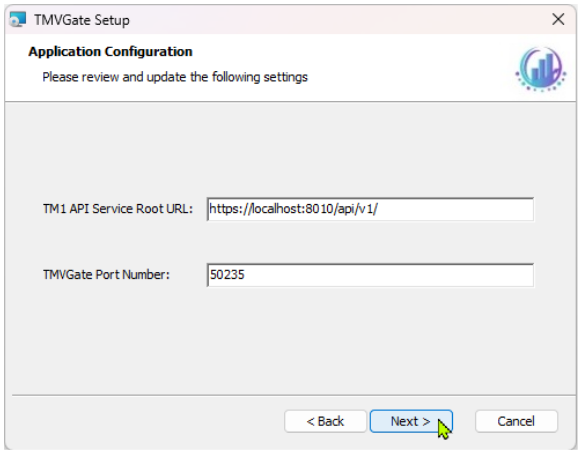
Task: Click the https://localhost:8010/api/v1/ URL text
Action: click(x=293, y=209)
